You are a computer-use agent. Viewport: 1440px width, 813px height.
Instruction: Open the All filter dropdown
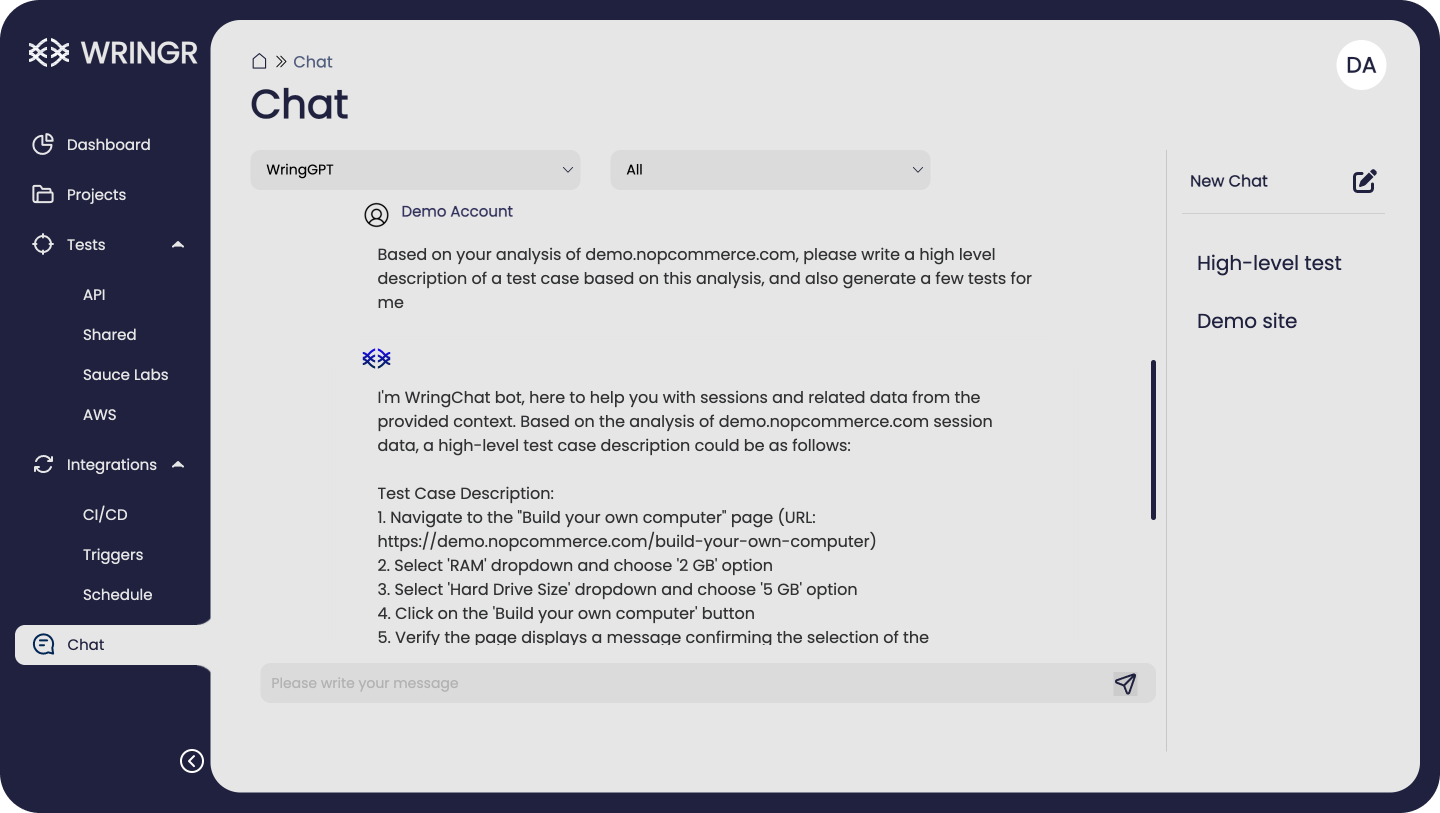770,170
